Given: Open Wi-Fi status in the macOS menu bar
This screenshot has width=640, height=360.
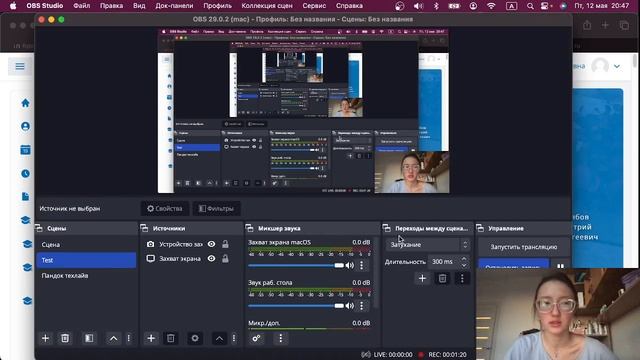Looking at the screenshot, I should tap(491, 6).
